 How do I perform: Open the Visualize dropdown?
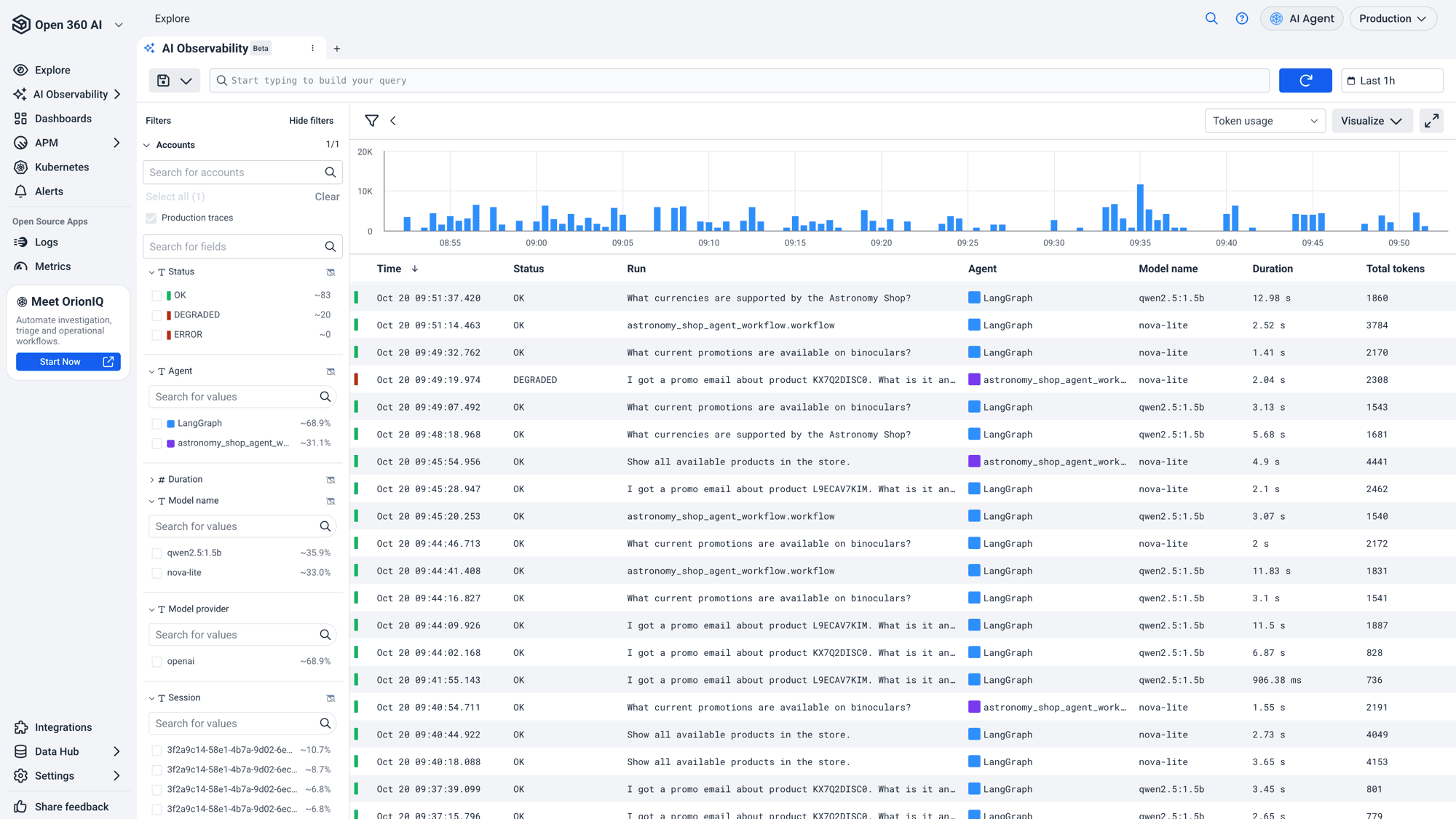pos(1372,121)
